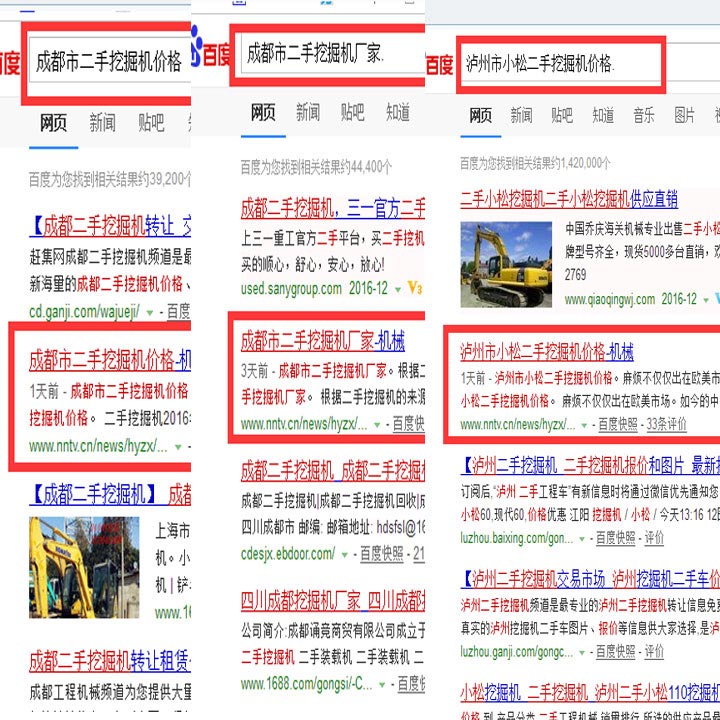Image resolution: width=720 pixels, height=720 pixels.
Task: Expand the arrow after www.1688.com/gongsi/-C...
Action: pyautogui.click(x=382, y=685)
